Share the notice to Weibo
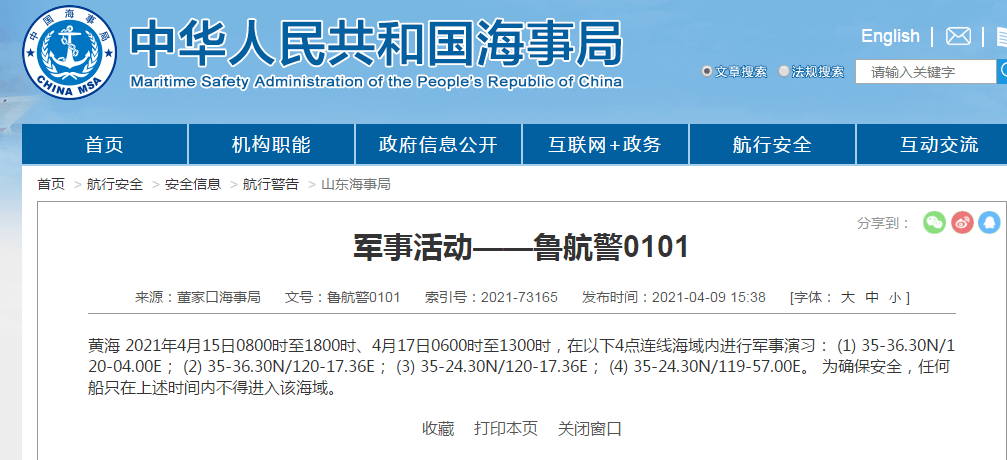 tap(962, 222)
